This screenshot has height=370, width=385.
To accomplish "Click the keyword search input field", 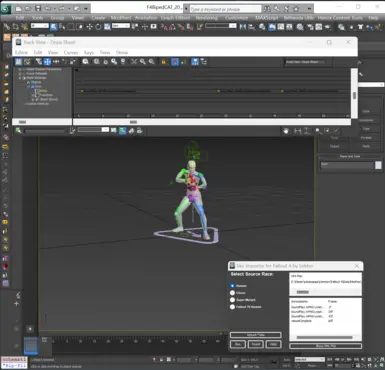I will (x=226, y=9).
